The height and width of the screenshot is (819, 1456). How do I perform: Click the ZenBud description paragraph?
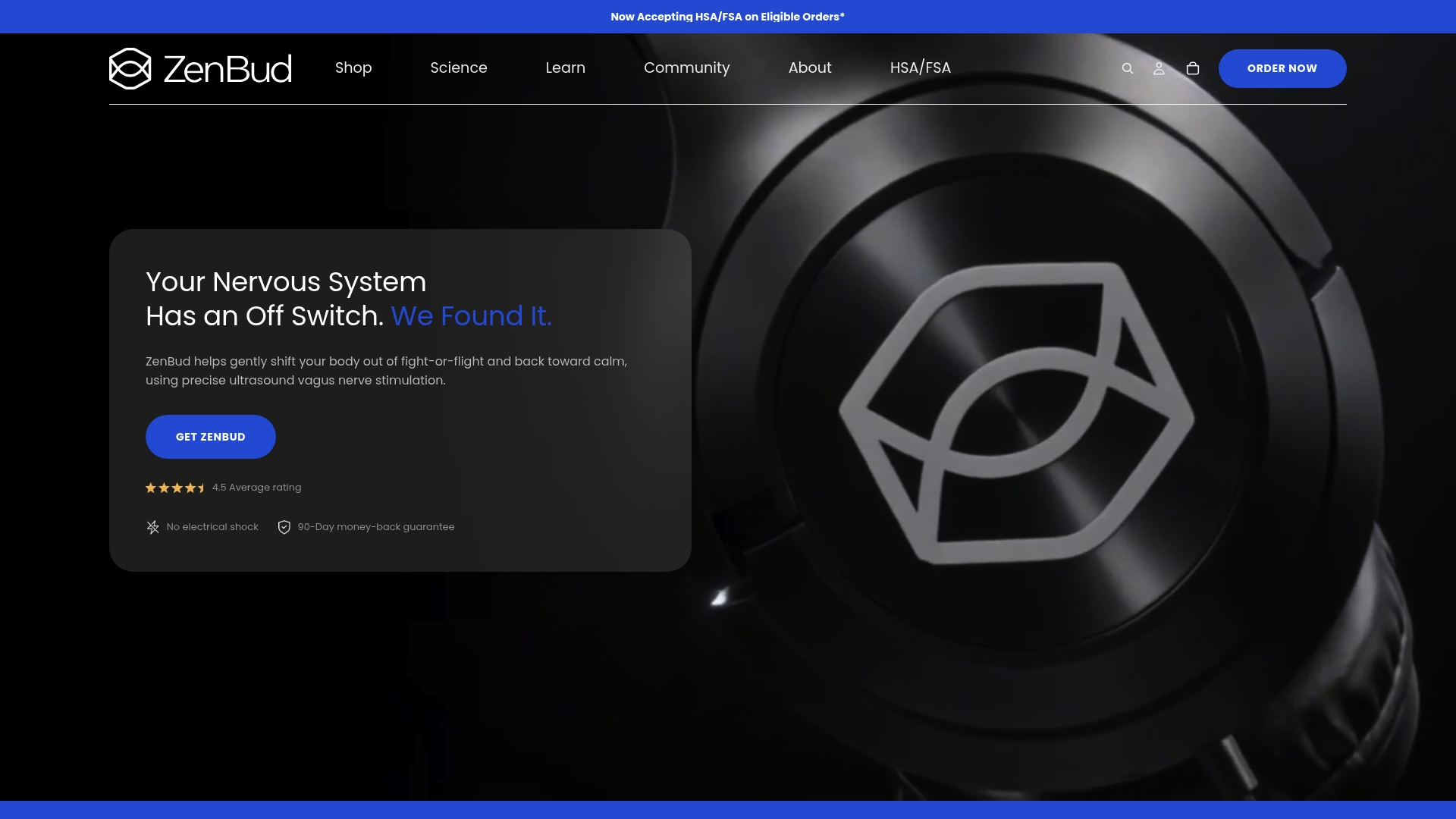[x=387, y=371]
